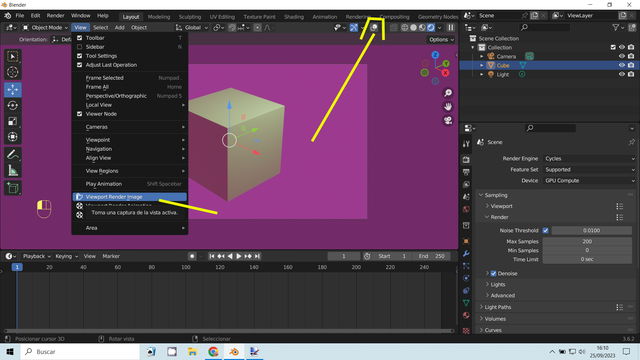The height and width of the screenshot is (360, 640).
Task: Open the Material properties tab icon
Action: point(466,315)
